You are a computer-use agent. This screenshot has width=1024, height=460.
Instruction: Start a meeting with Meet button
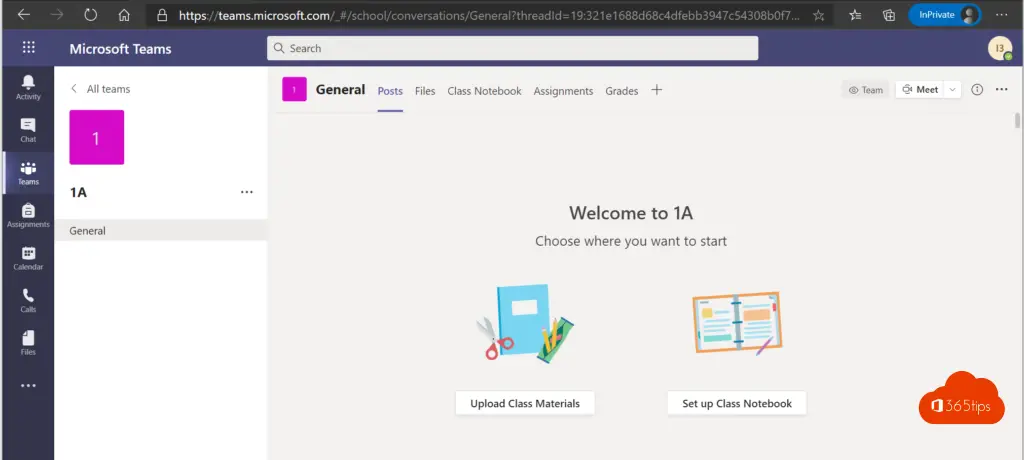point(920,90)
